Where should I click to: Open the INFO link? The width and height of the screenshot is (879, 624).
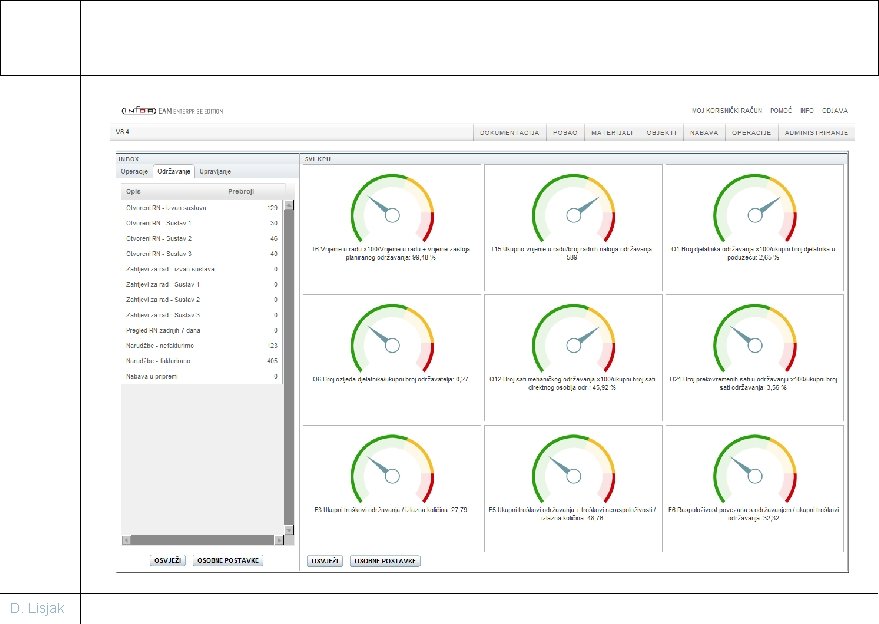tap(807, 111)
